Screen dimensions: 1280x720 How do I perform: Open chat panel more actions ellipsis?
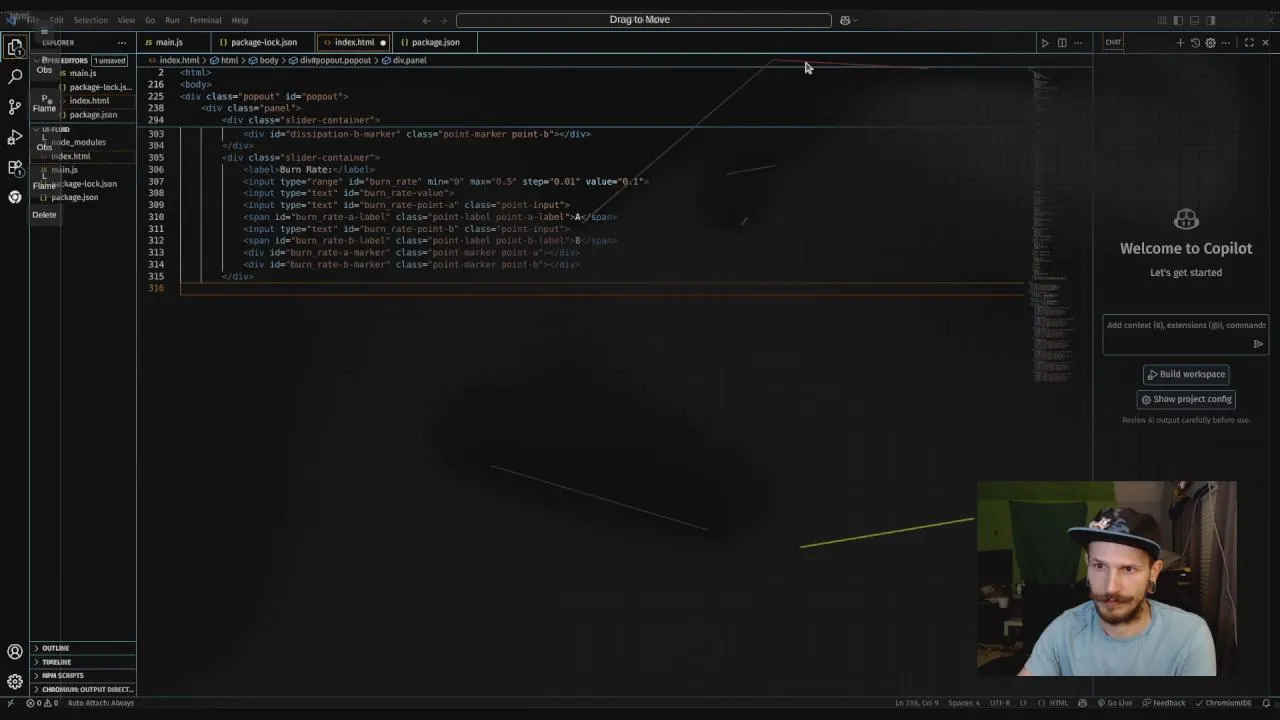click(x=1226, y=43)
